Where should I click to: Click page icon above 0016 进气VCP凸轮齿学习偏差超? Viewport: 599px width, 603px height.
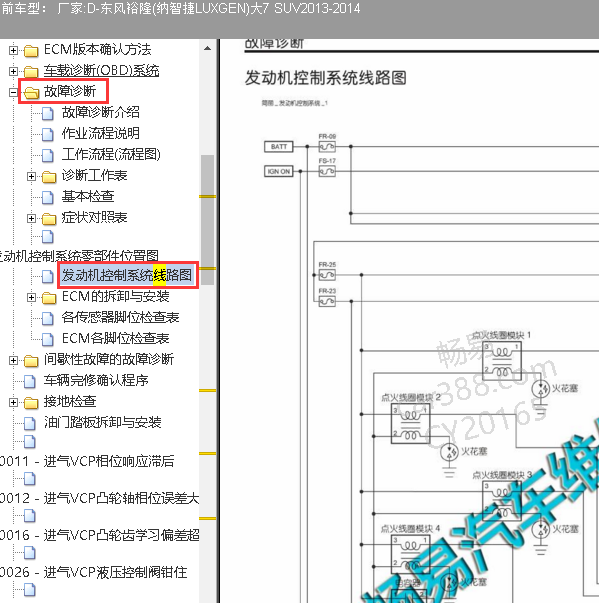click(x=30, y=516)
